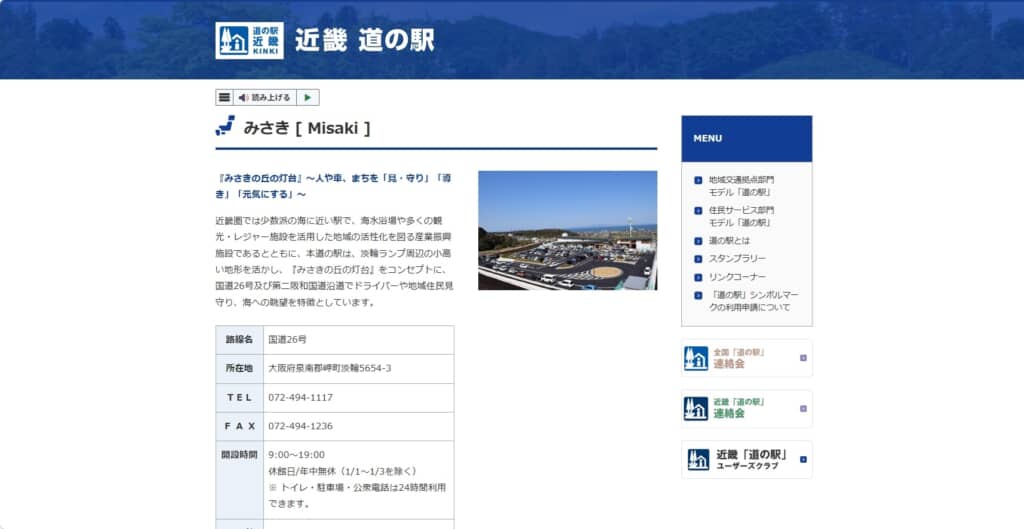The image size is (1024, 529).
Task: Open the station parking lot photo
Action: pyautogui.click(x=567, y=230)
